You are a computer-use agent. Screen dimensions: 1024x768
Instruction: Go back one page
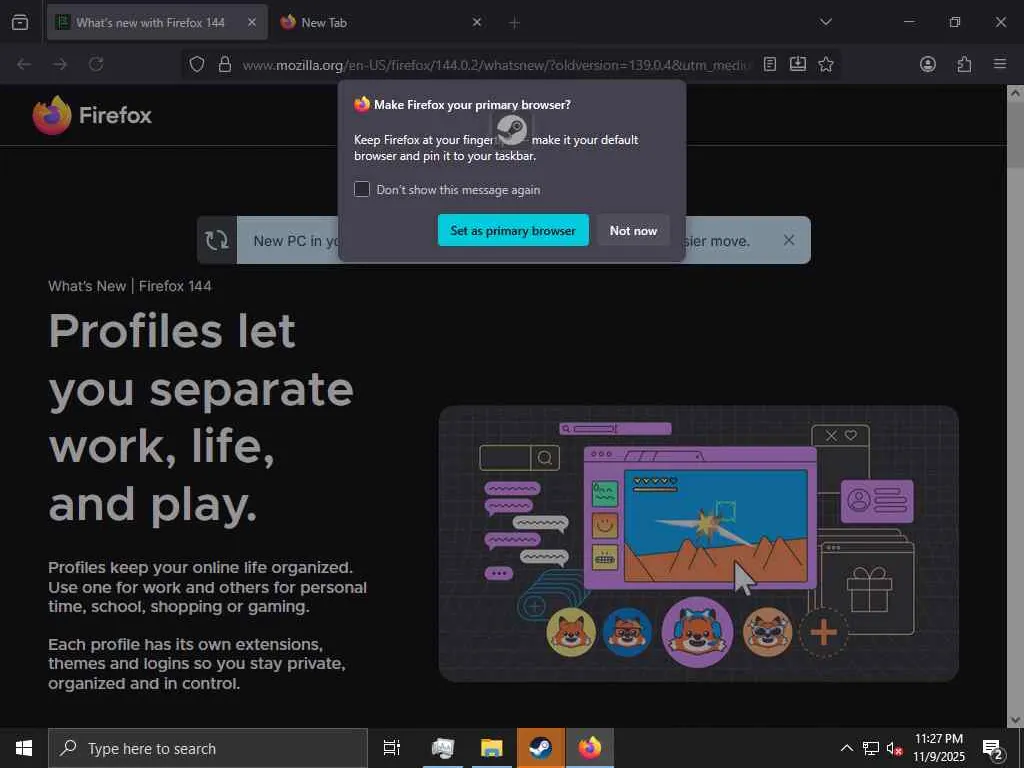24,64
